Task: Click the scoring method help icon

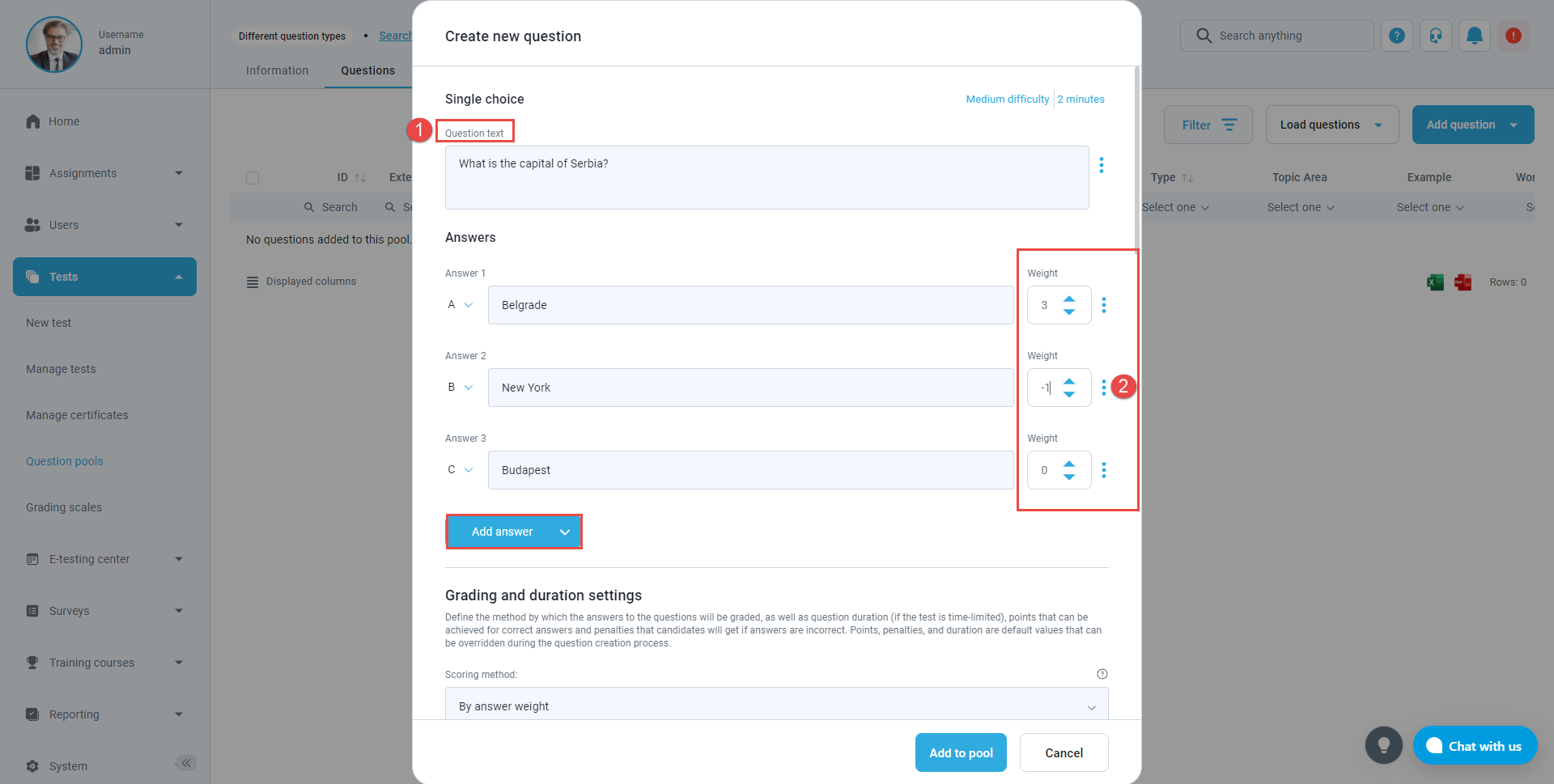Action: click(1102, 674)
